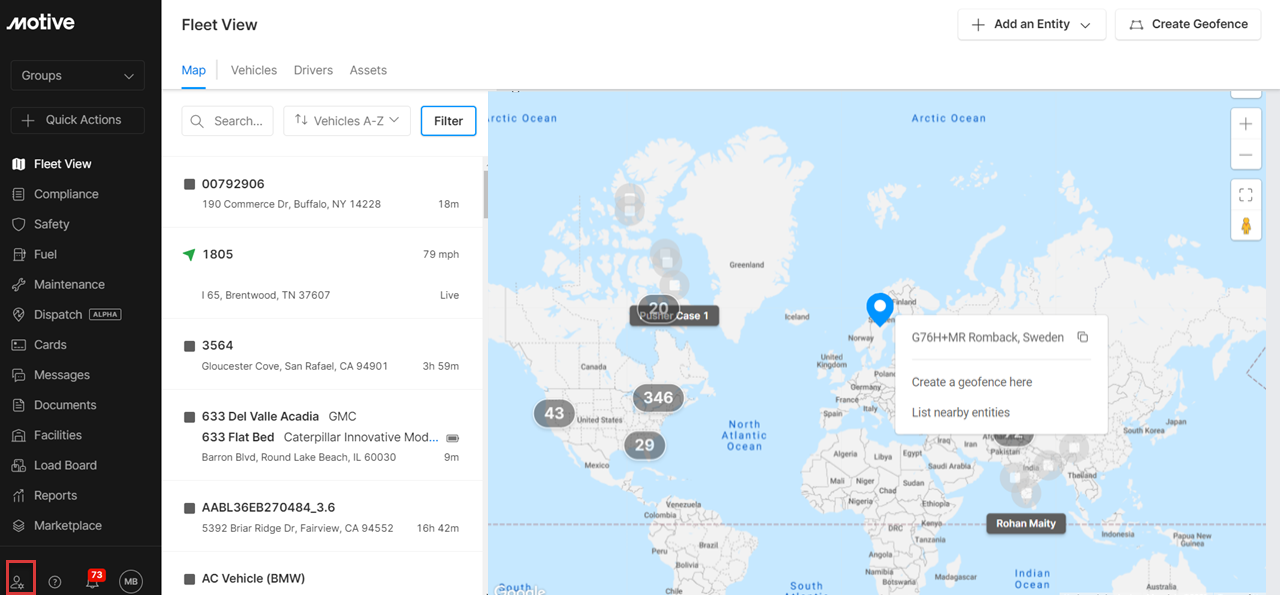Copy the Romback, Sweden address
Viewport: 1280px width, 595px height.
1082,337
